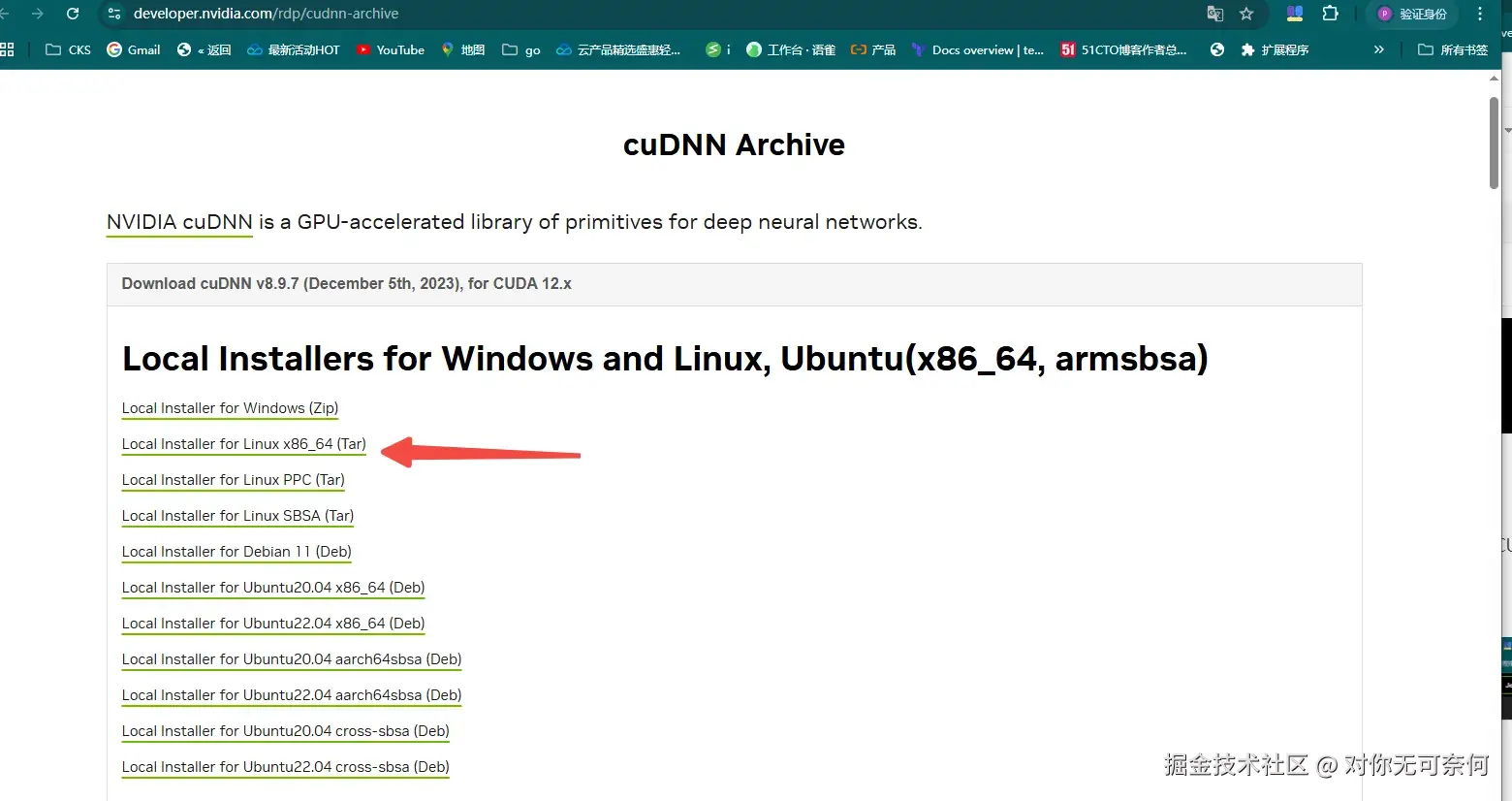Open the globe bookmark before 扩展程序
This screenshot has width=1512, height=801.
click(1217, 49)
